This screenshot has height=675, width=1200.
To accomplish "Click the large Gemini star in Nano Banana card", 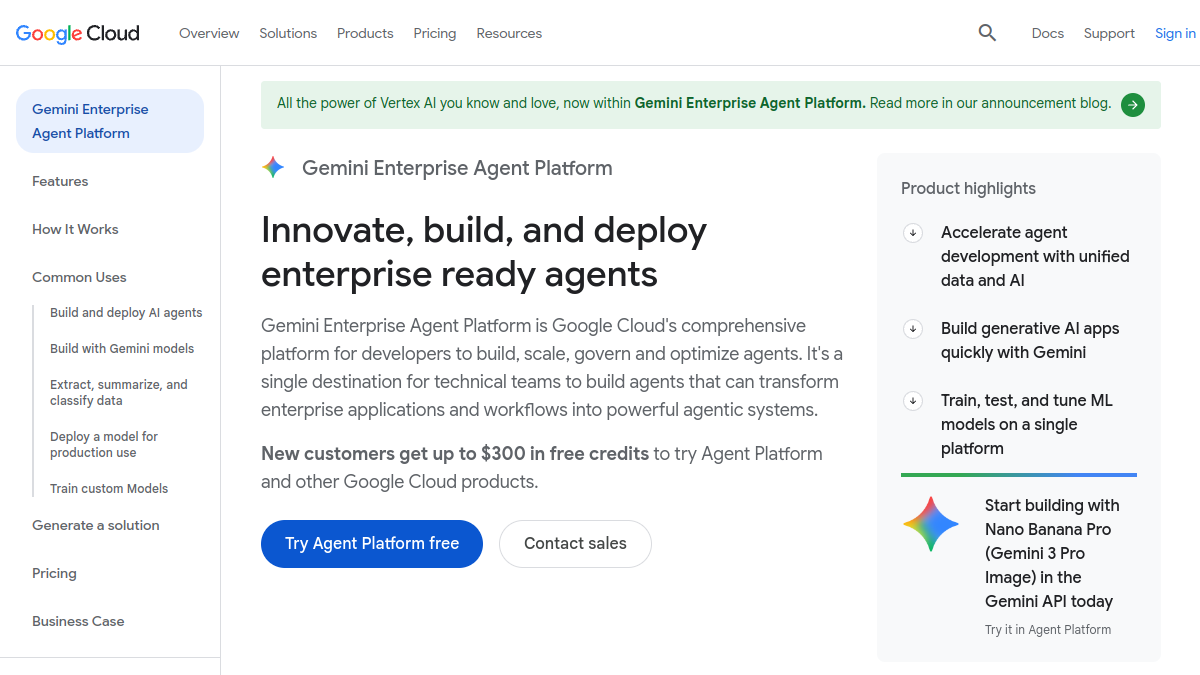I will click(930, 524).
